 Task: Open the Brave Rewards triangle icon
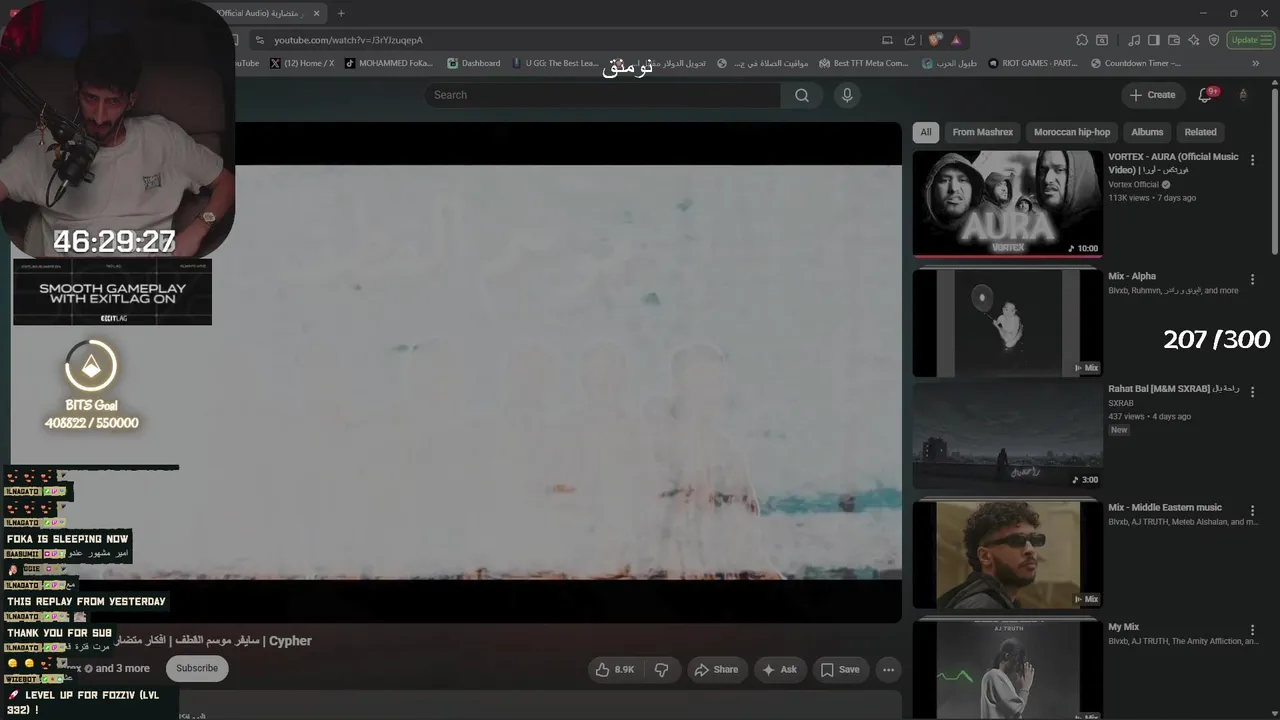pos(956,40)
